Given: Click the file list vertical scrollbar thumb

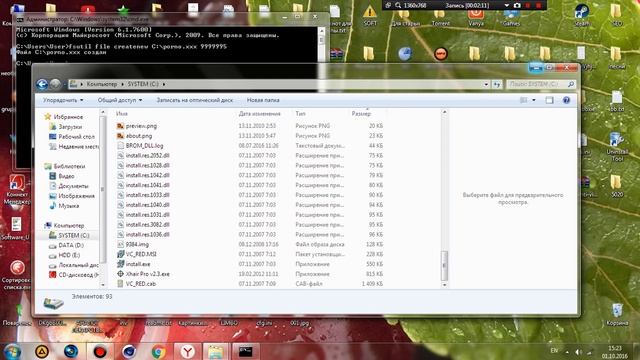Looking at the screenshot, I should [x=444, y=265].
